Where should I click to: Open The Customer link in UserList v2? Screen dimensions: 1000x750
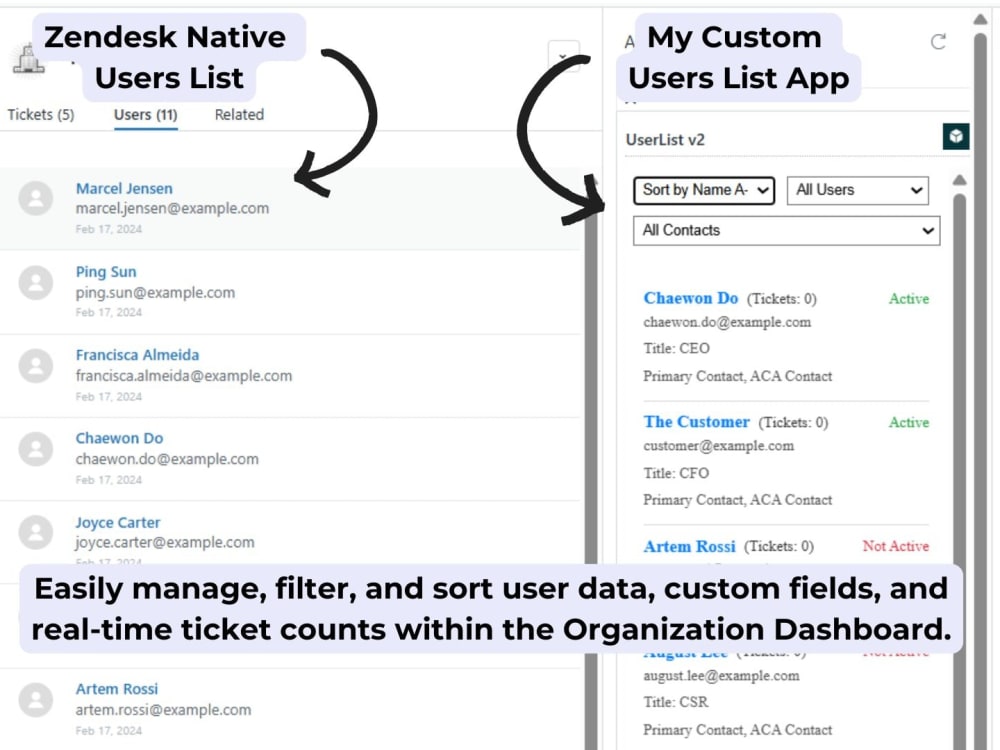point(696,422)
